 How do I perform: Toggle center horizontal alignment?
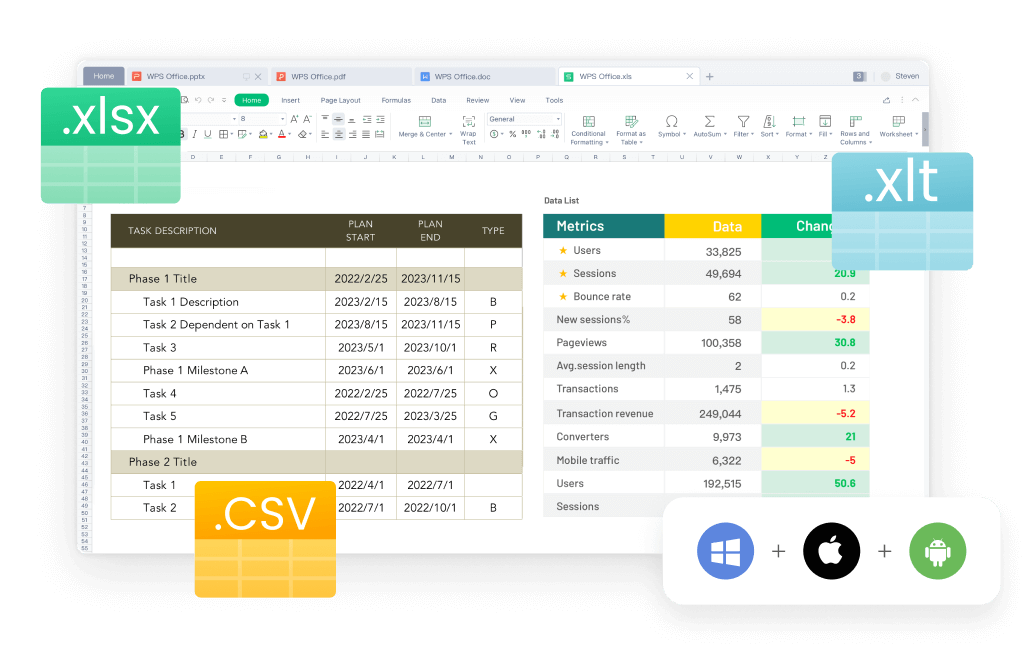point(339,134)
